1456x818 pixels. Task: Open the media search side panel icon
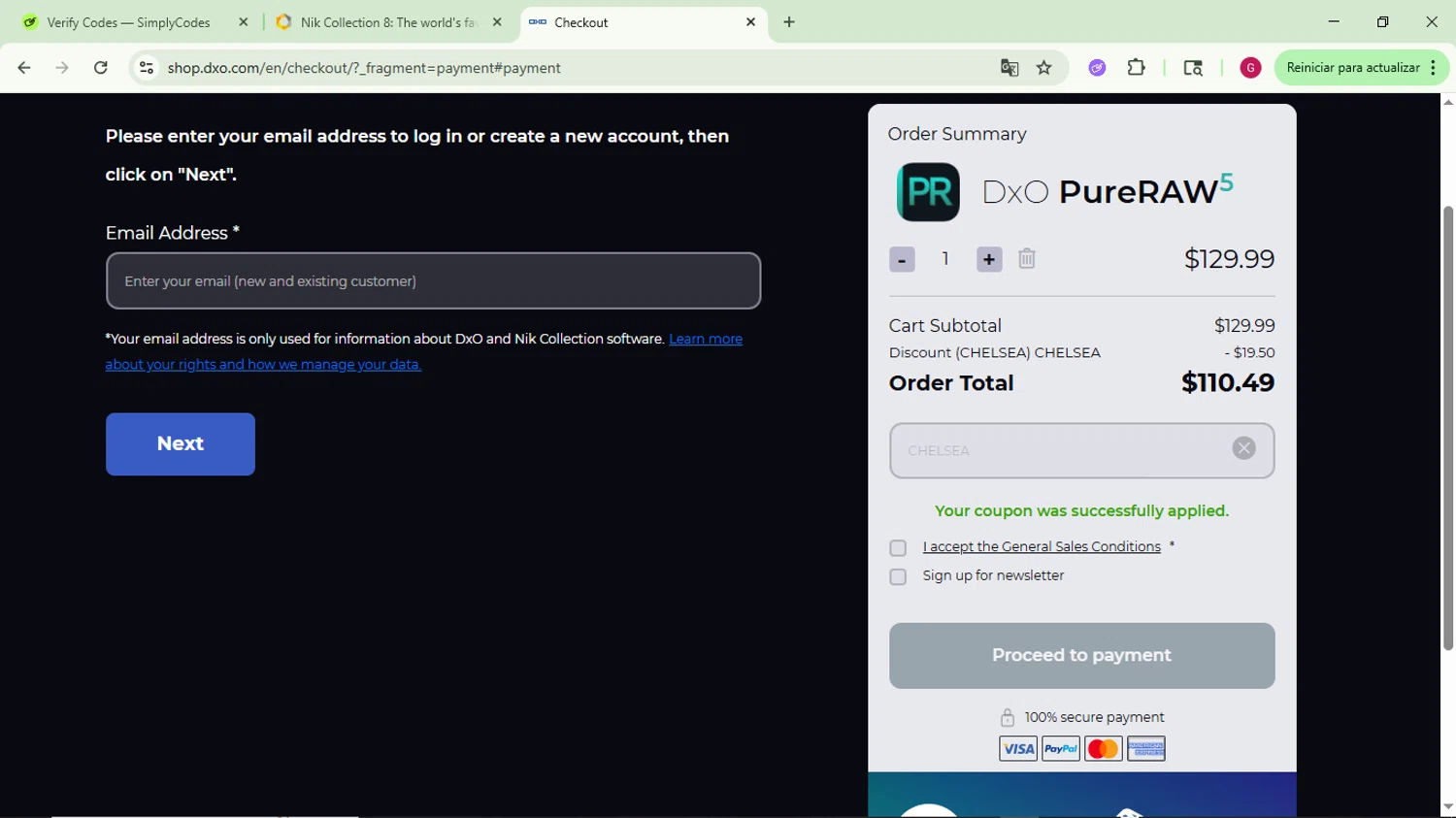[x=1193, y=68]
